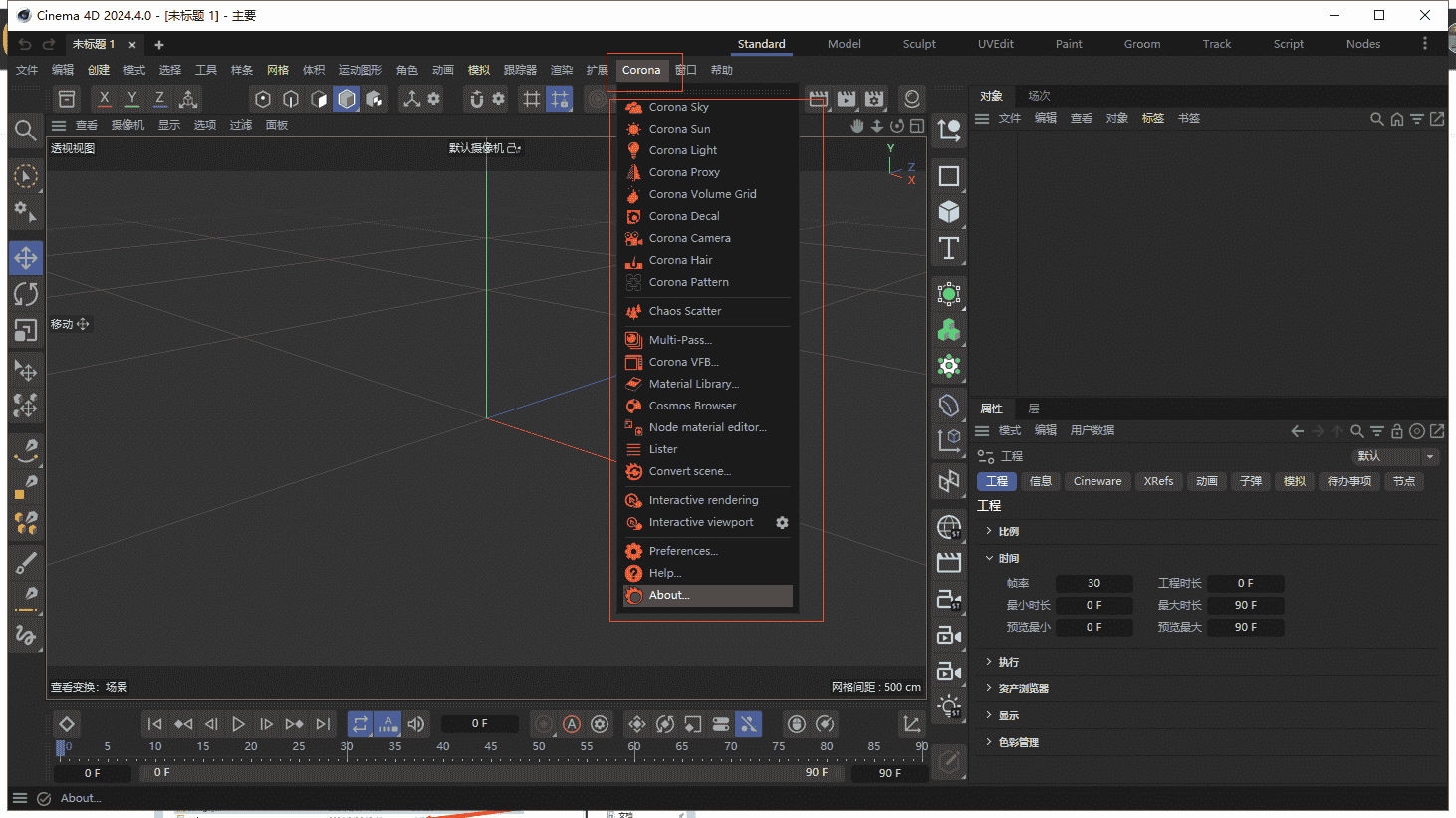
Task: Click the XRefs button
Action: click(x=1158, y=481)
